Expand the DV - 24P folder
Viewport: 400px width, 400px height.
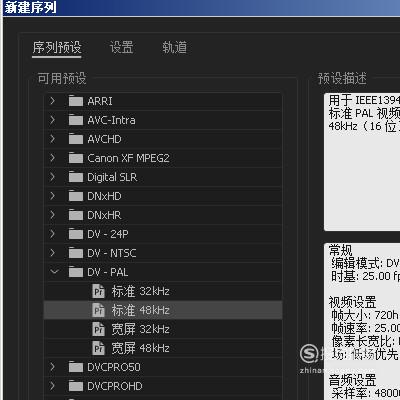tap(52, 234)
